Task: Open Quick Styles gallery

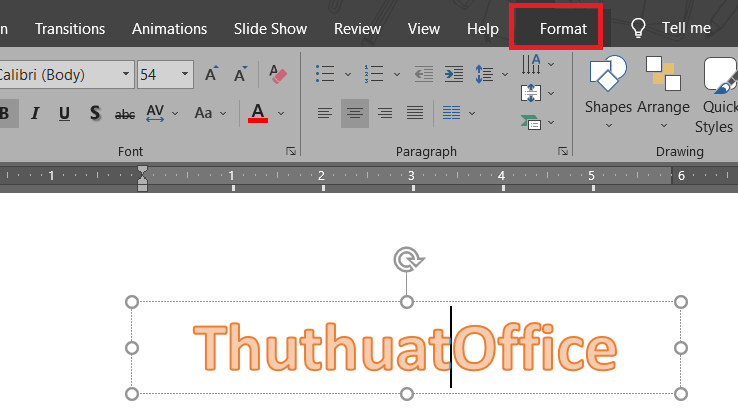Action: click(716, 95)
